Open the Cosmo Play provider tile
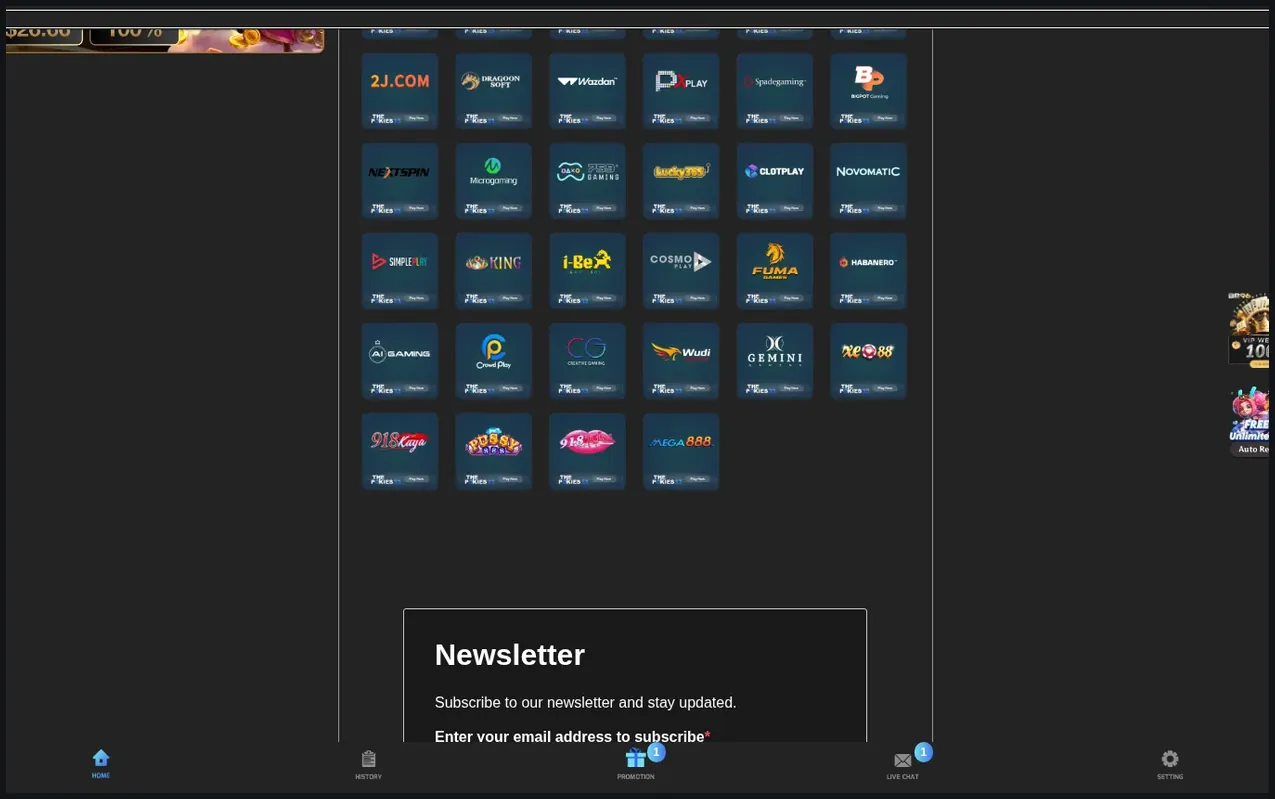This screenshot has height=799, width=1275. [681, 271]
